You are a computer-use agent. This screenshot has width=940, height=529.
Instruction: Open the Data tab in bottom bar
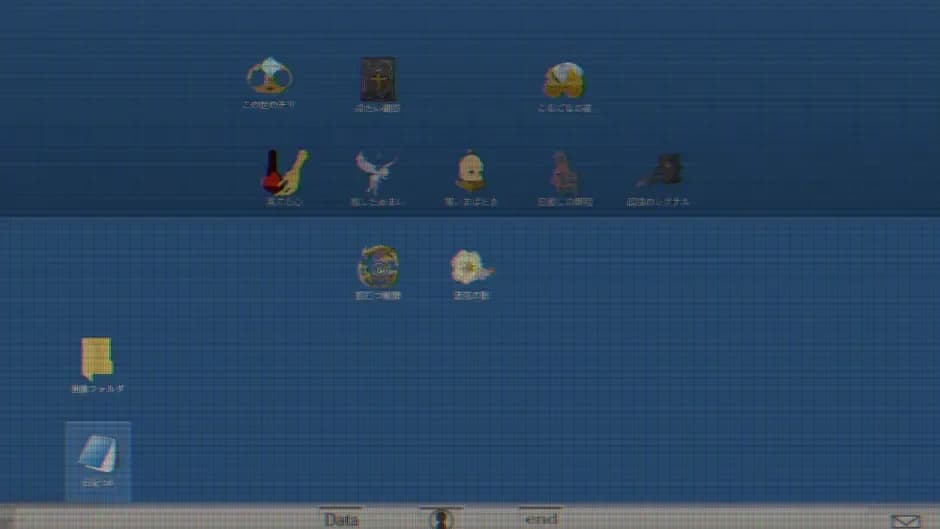341,519
